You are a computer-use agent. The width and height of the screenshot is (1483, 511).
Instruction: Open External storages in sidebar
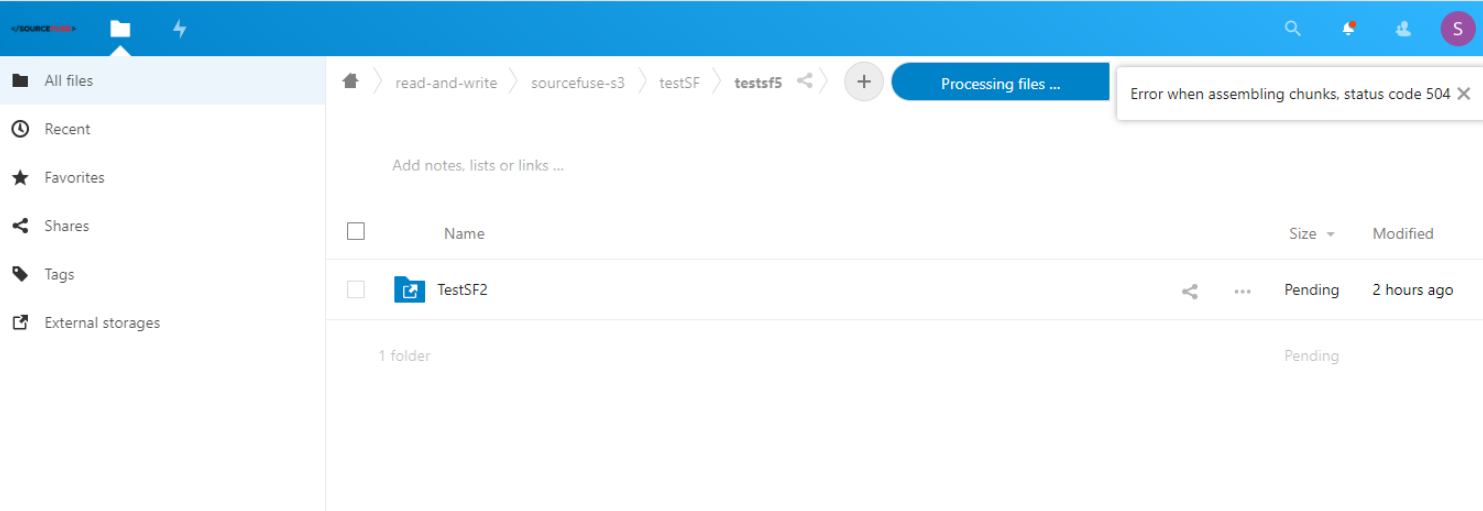click(x=163, y=323)
